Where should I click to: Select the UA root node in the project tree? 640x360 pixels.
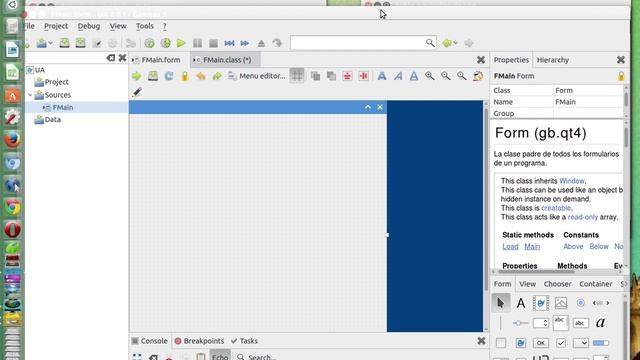tap(40, 70)
